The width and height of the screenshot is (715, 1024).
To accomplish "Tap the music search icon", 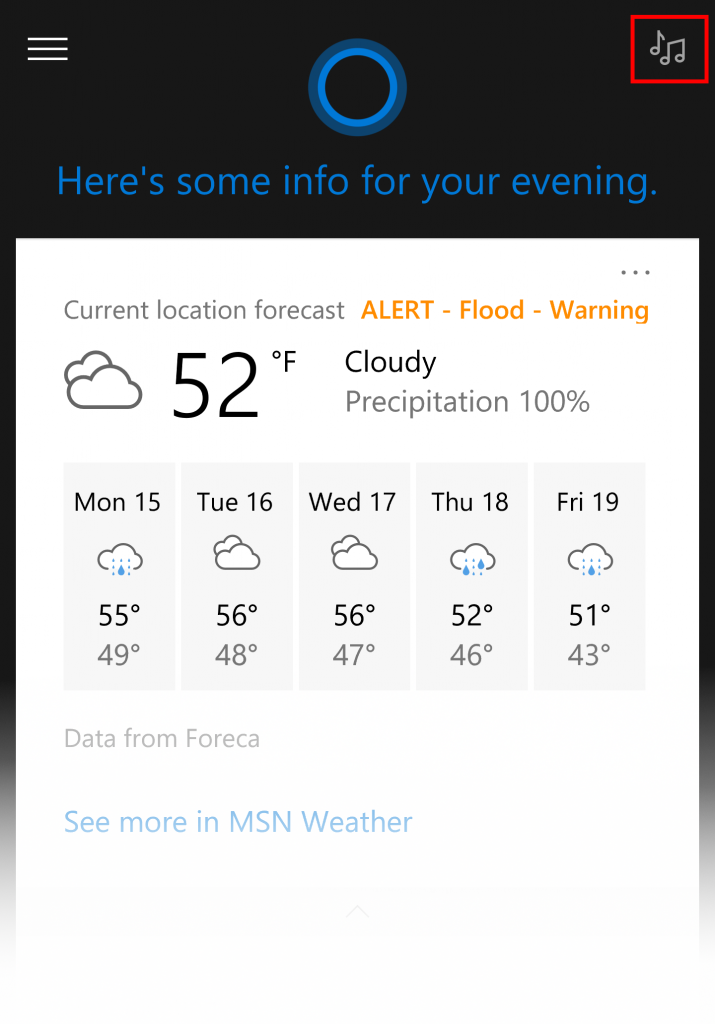I will click(667, 48).
